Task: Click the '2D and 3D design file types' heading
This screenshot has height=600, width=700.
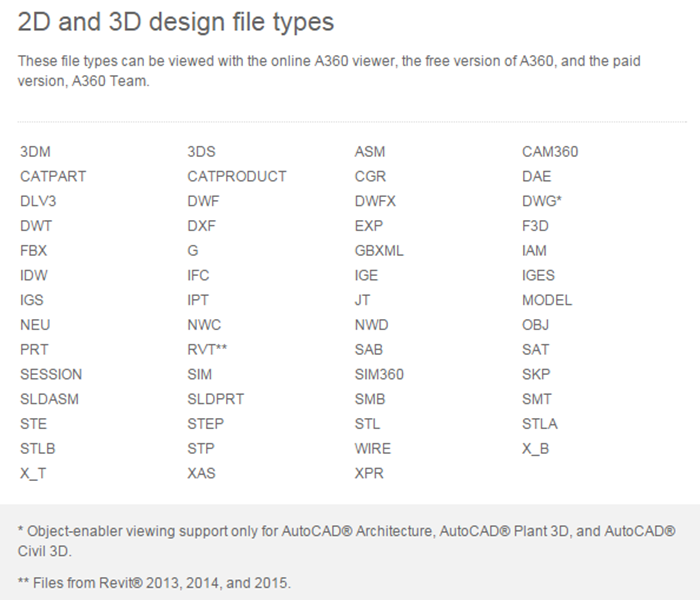Action: pyautogui.click(x=176, y=22)
